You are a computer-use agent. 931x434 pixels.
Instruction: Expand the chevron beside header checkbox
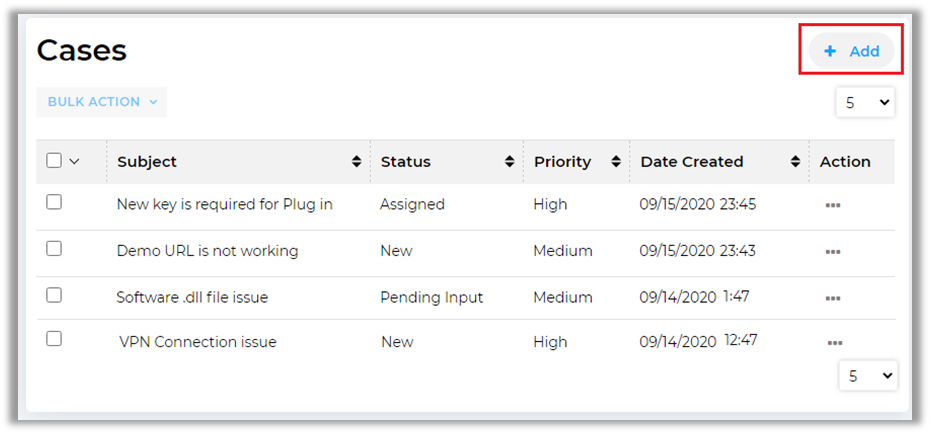coord(74,162)
